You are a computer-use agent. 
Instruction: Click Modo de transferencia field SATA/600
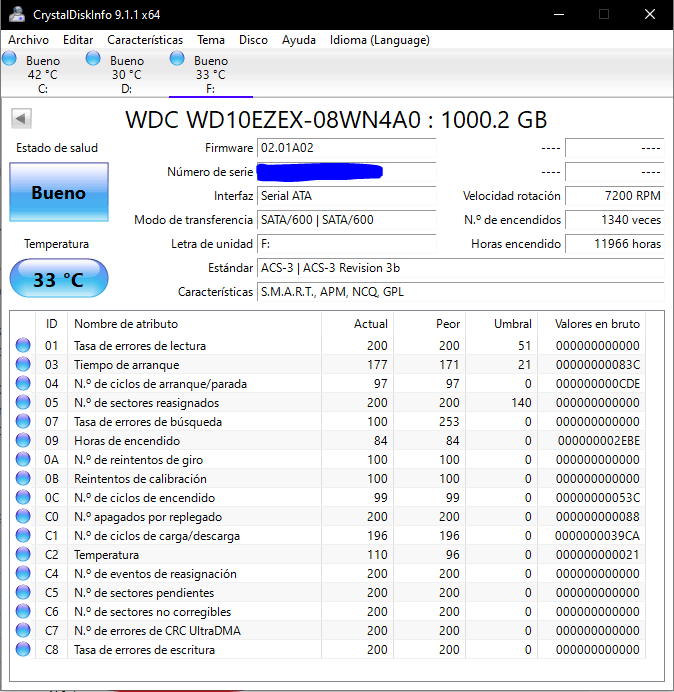346,219
